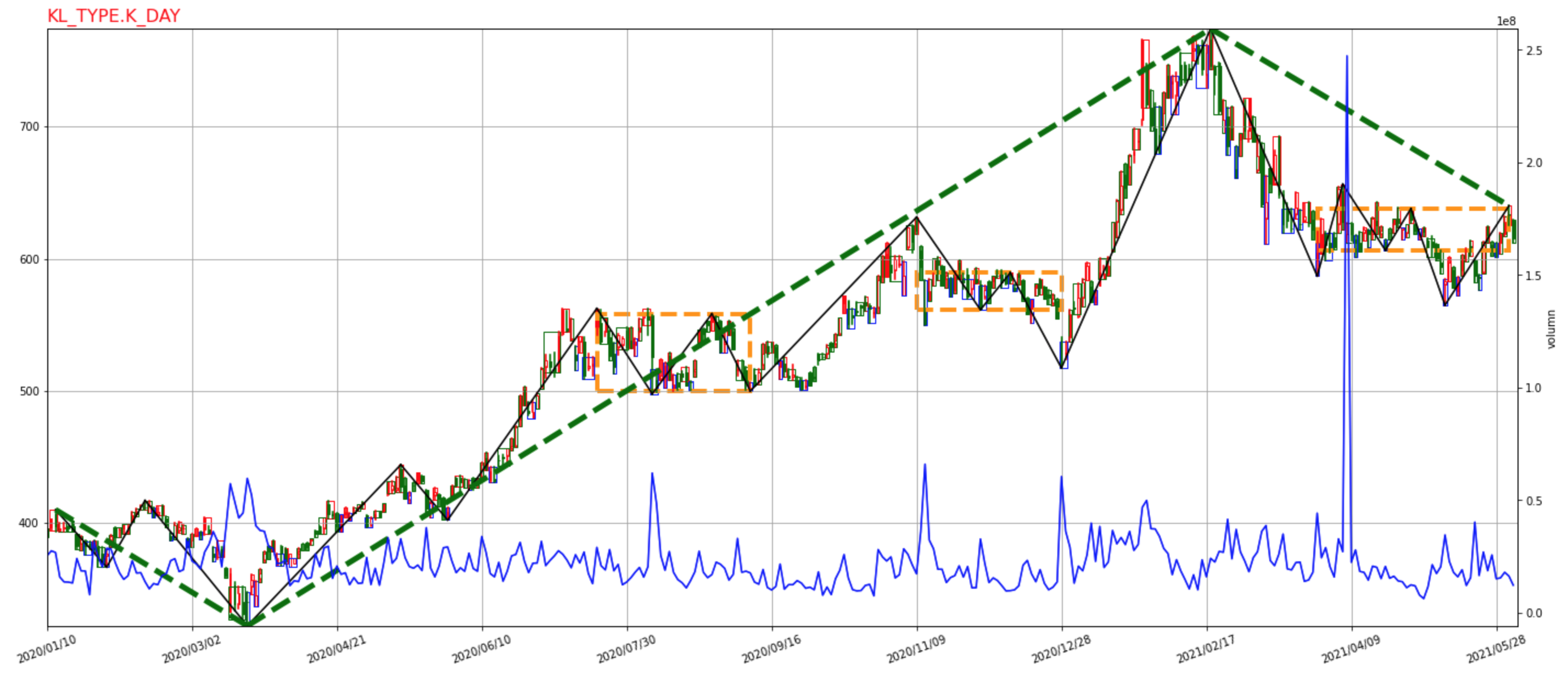This screenshot has width=1568, height=681.
Task: Click the 2021/05/28 date label
Action: tap(1496, 649)
